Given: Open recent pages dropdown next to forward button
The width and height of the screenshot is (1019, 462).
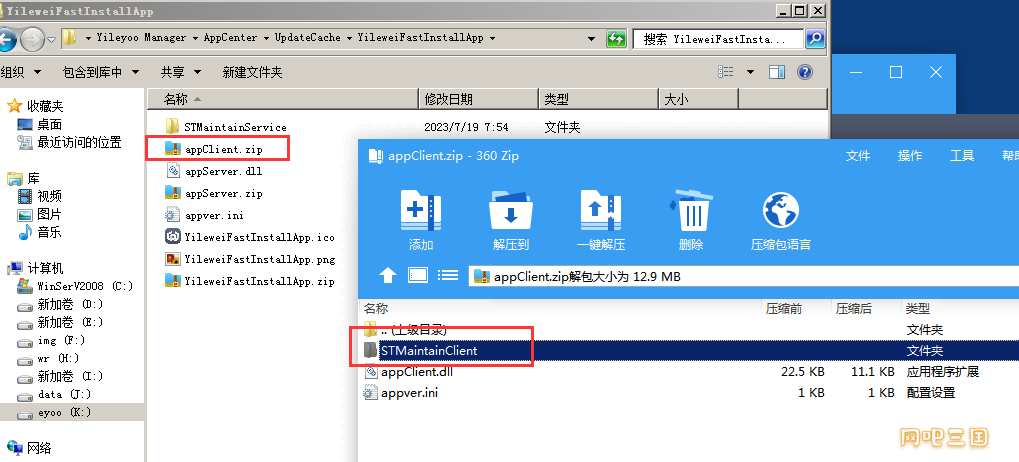Looking at the screenshot, I should pos(52,40).
